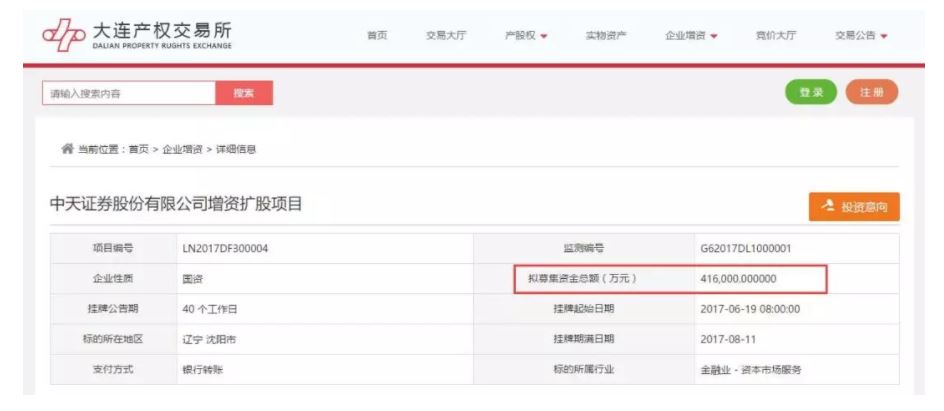Select the value 40 个工作日
This screenshot has height=411, width=944.
tap(210, 309)
